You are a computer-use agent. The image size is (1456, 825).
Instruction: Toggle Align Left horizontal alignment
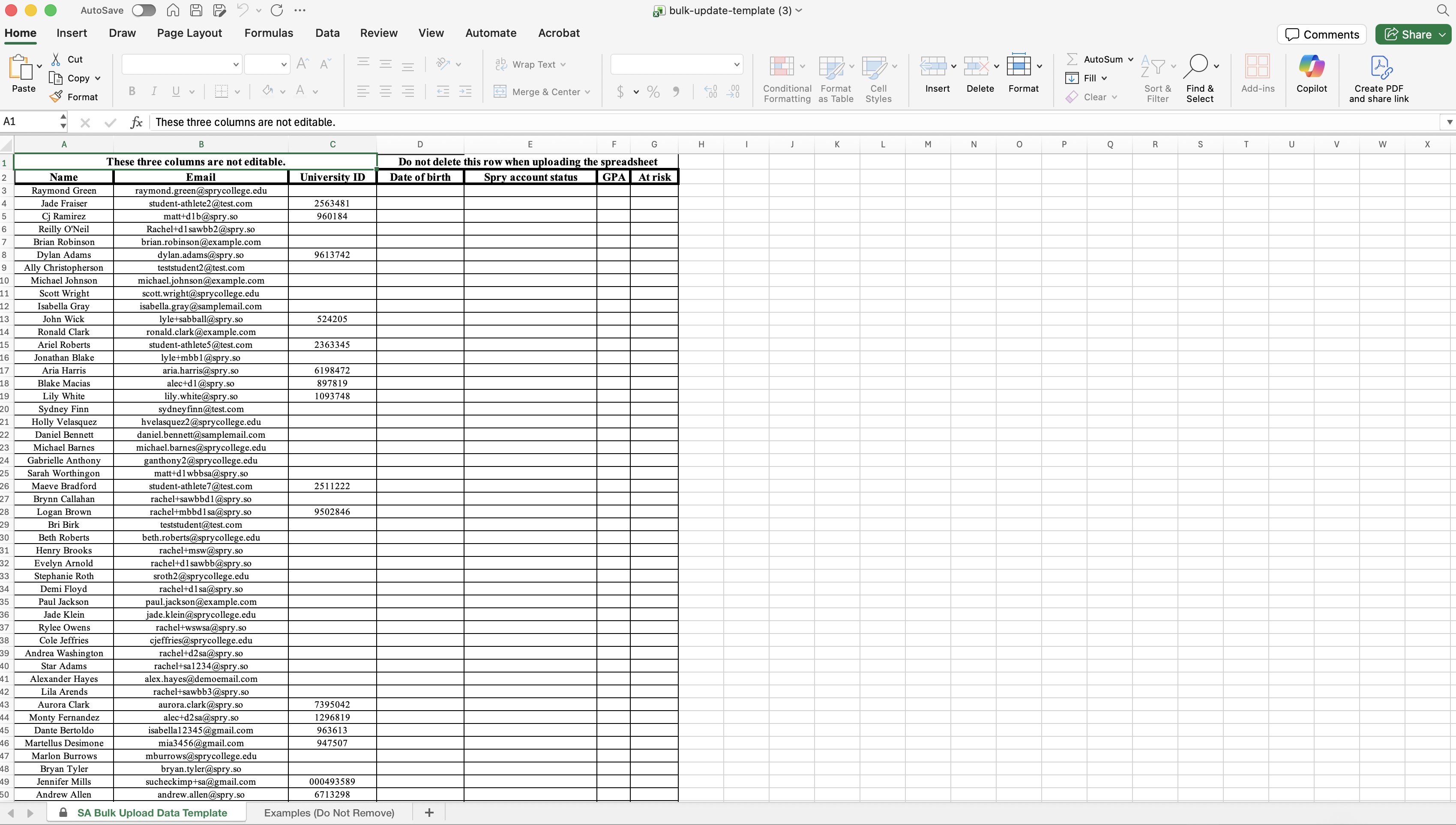pyautogui.click(x=363, y=91)
